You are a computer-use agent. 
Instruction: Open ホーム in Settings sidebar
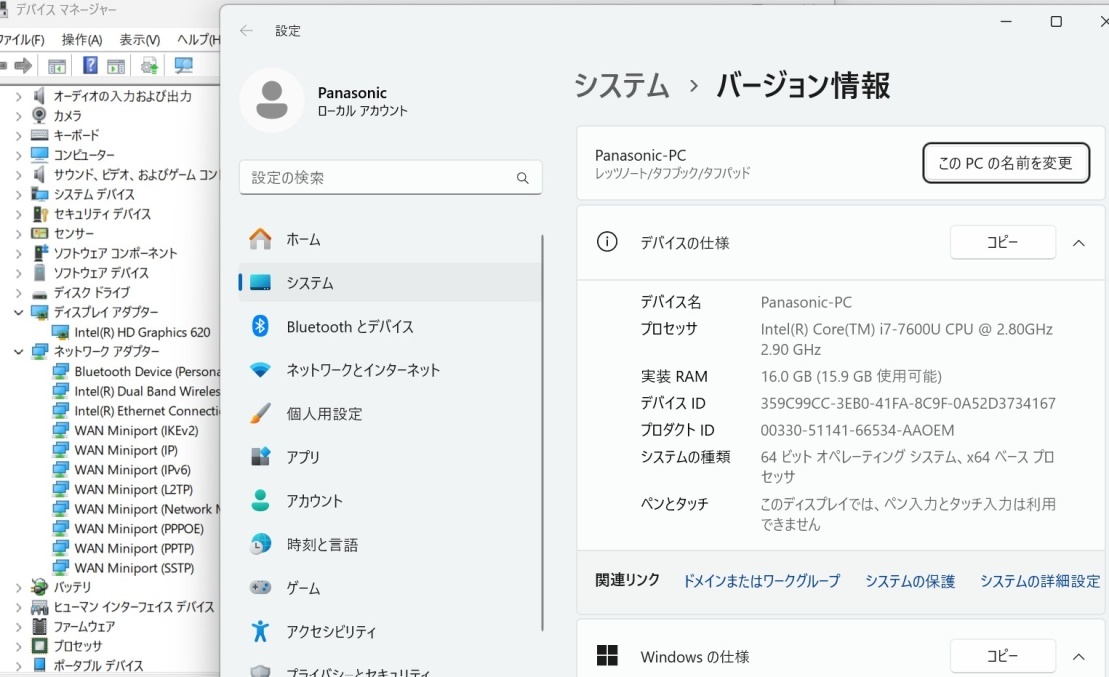pyautogui.click(x=390, y=240)
